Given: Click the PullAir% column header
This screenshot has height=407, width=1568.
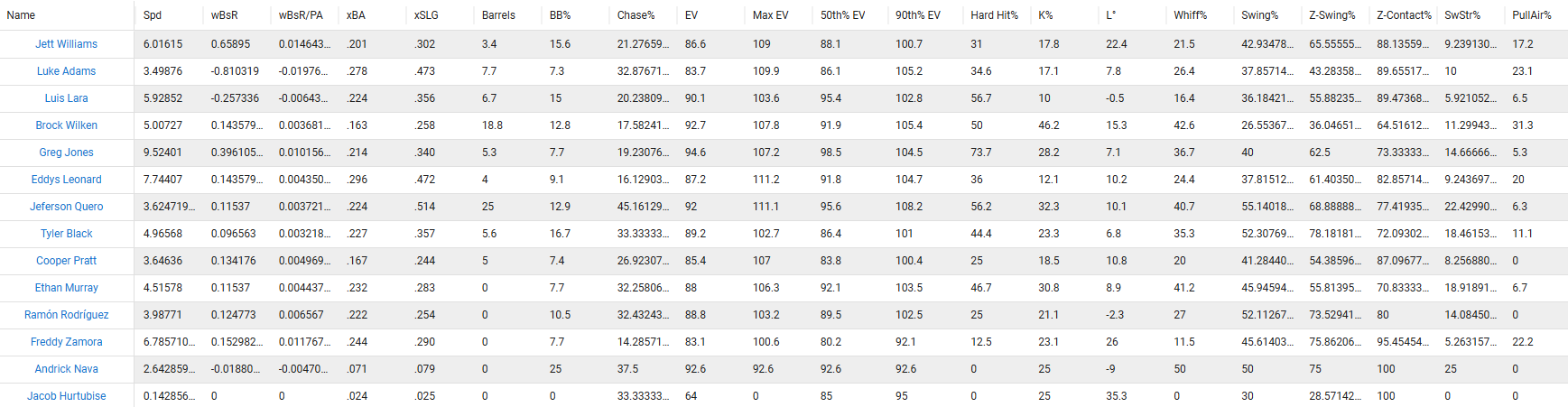Looking at the screenshot, I should [1532, 15].
